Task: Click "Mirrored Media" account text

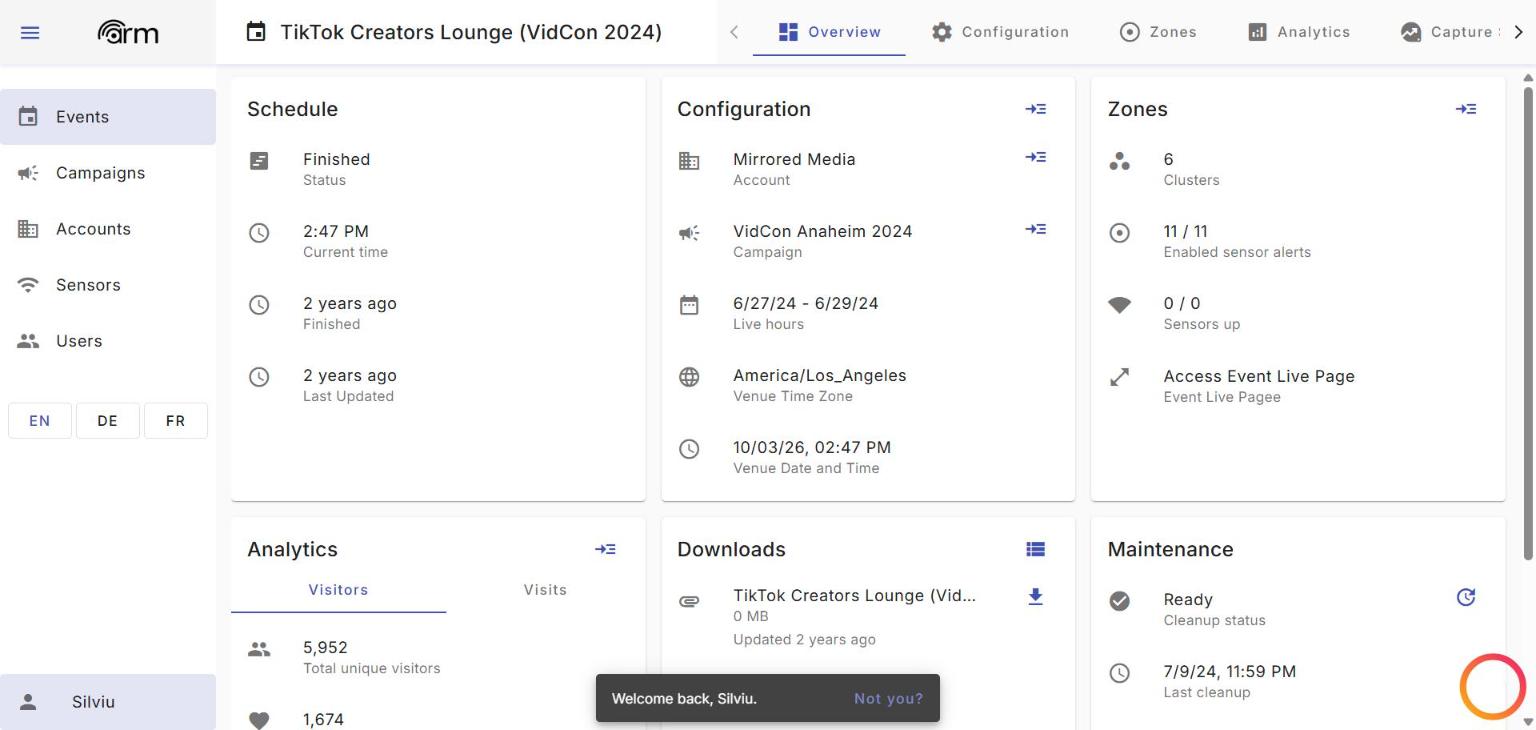Action: (794, 159)
